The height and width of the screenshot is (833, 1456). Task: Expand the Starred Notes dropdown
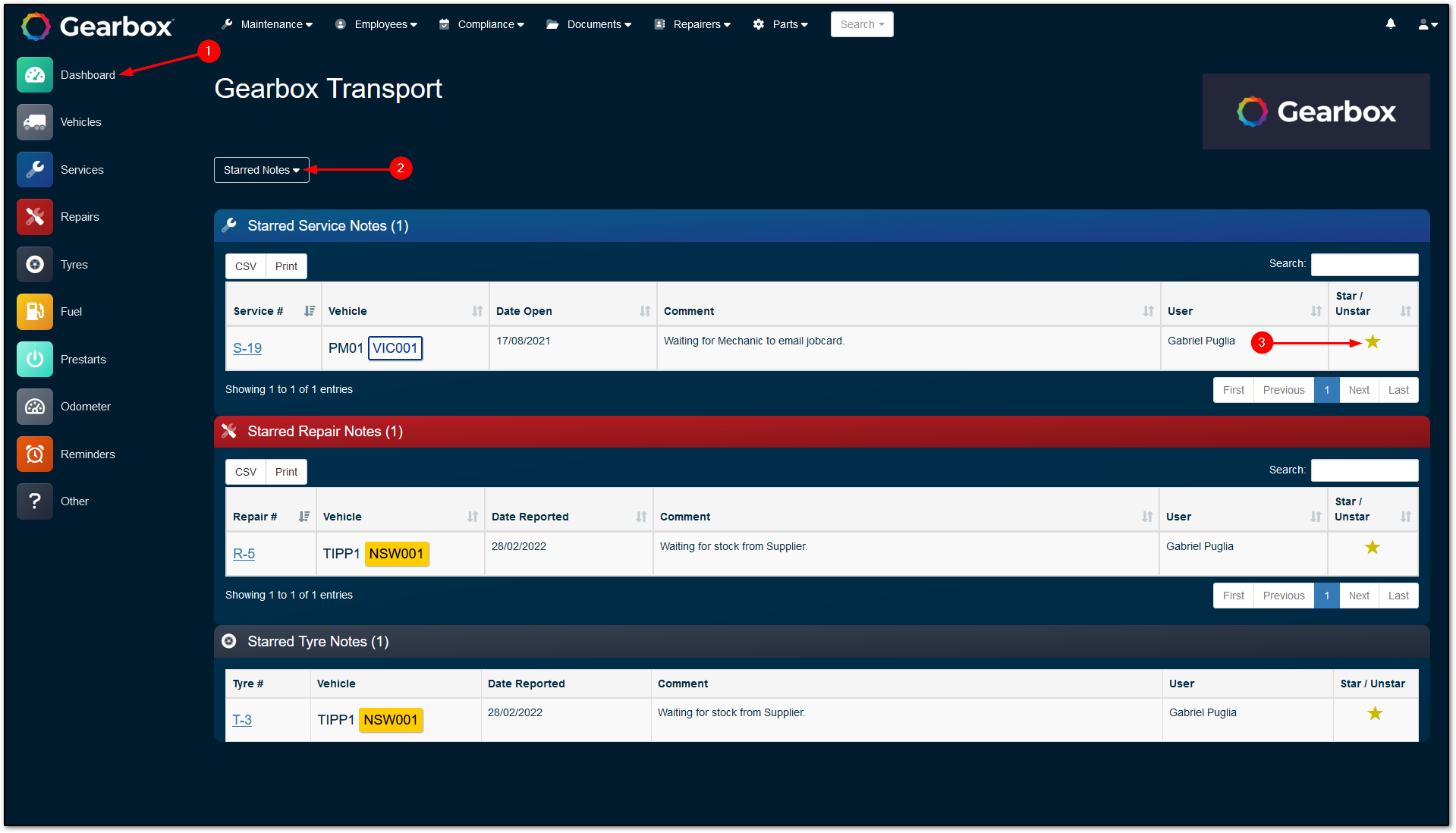pyautogui.click(x=262, y=170)
